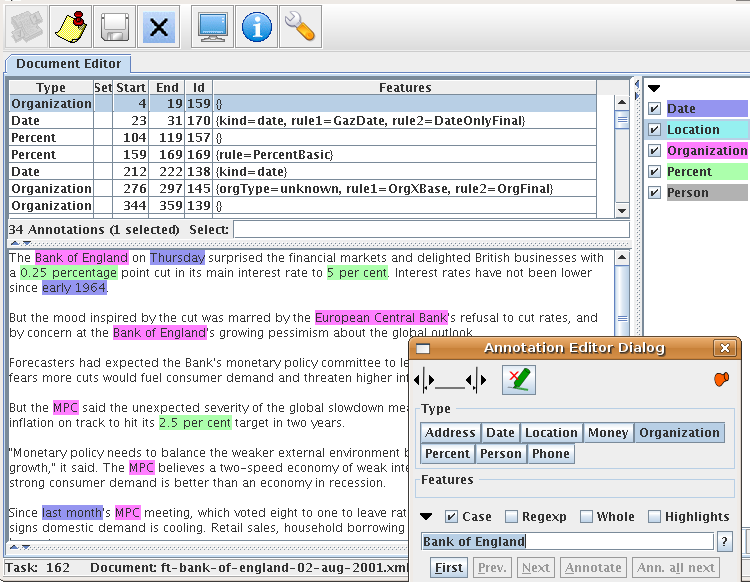750x582 pixels.
Task: Focus the Select filter input field
Action: point(431,230)
